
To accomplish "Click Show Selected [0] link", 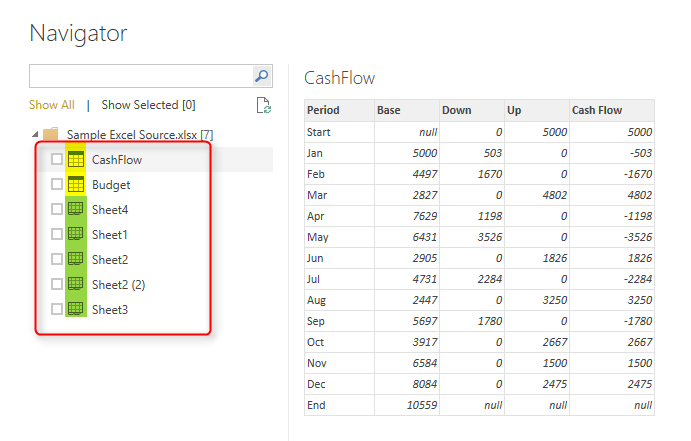I will click(x=148, y=105).
